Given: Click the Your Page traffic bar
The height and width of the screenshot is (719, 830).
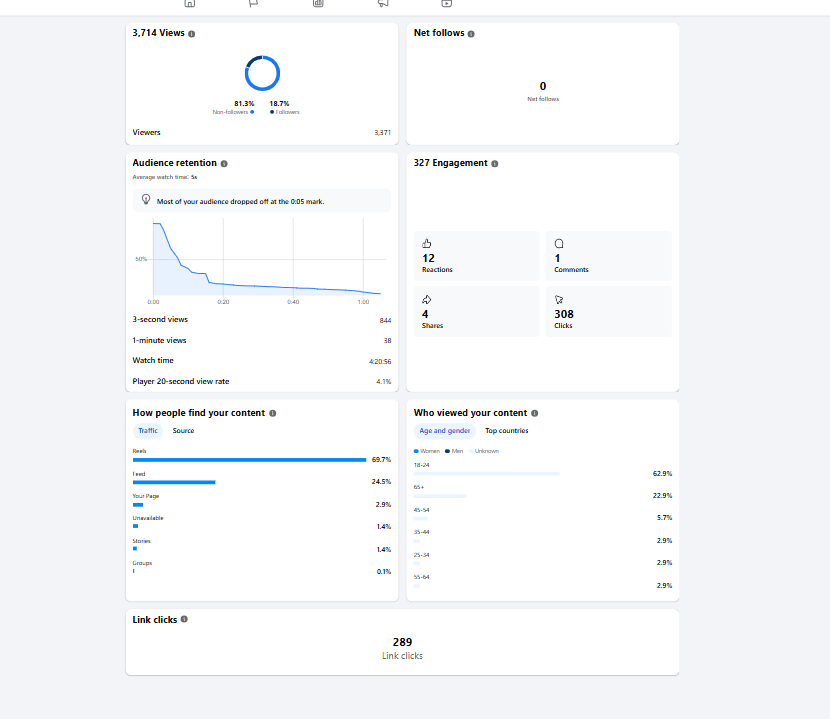Looking at the screenshot, I should [x=138, y=505].
